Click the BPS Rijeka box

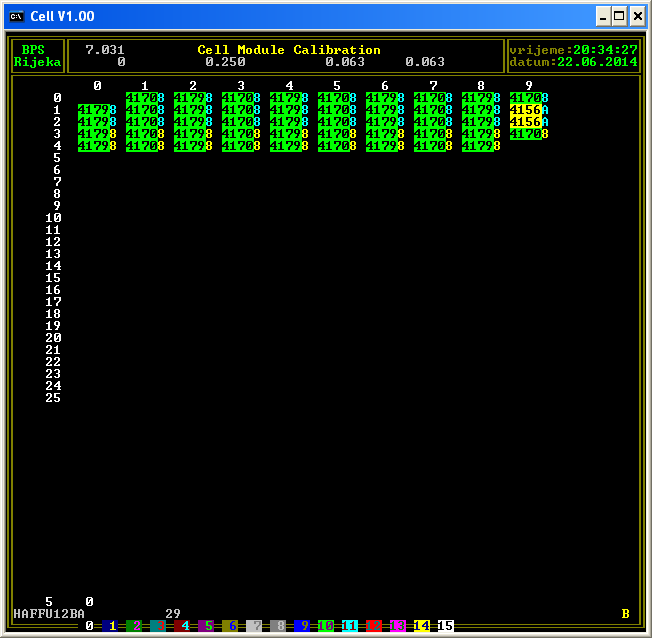(x=37, y=56)
